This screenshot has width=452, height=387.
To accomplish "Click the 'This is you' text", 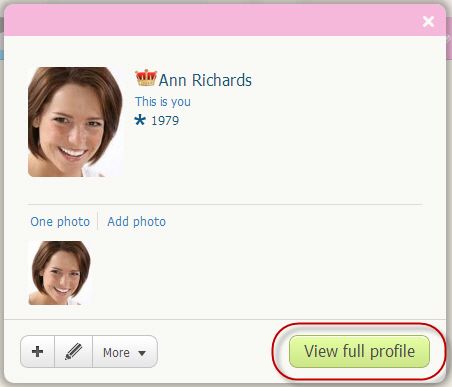I will click(163, 102).
